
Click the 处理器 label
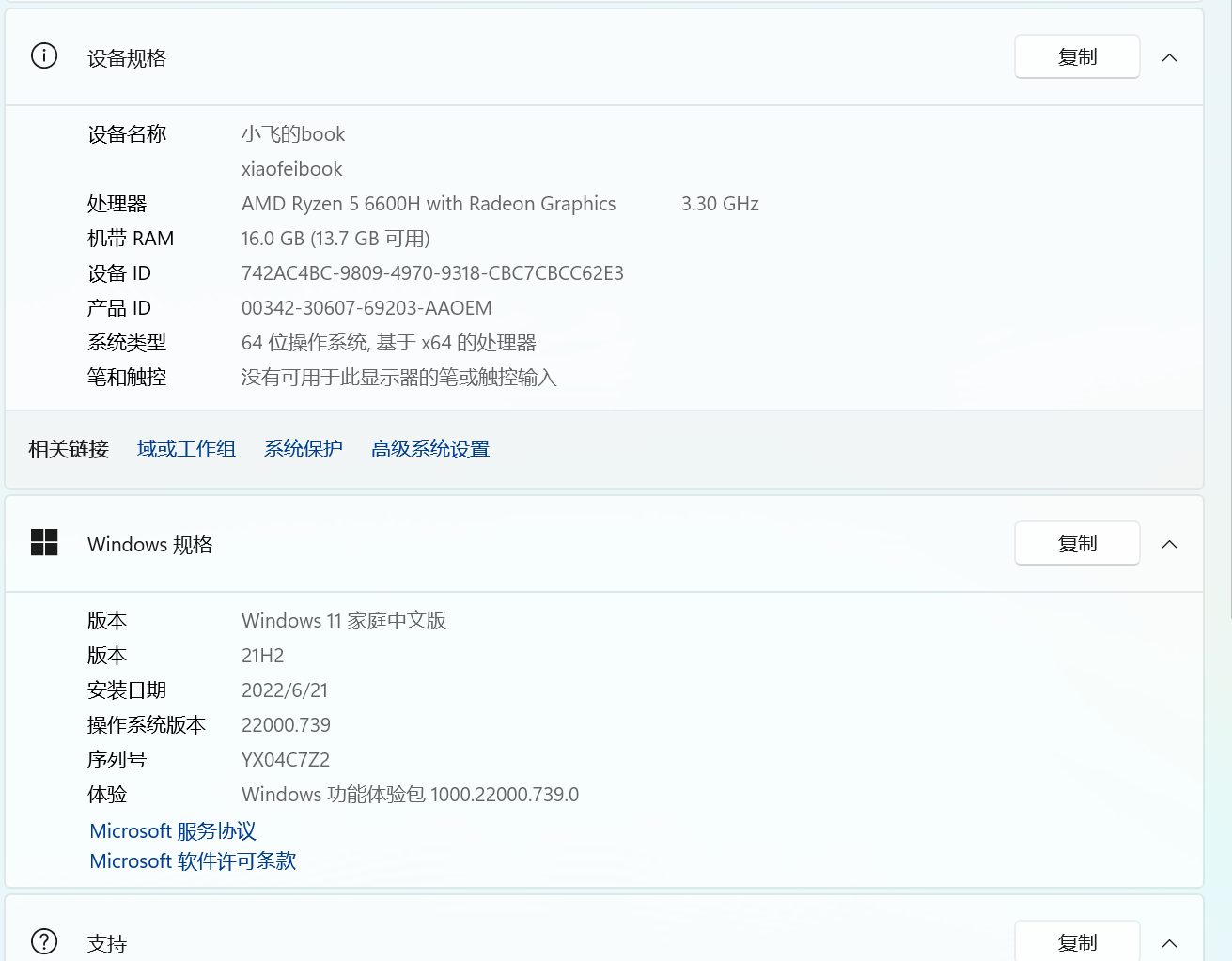tap(117, 204)
